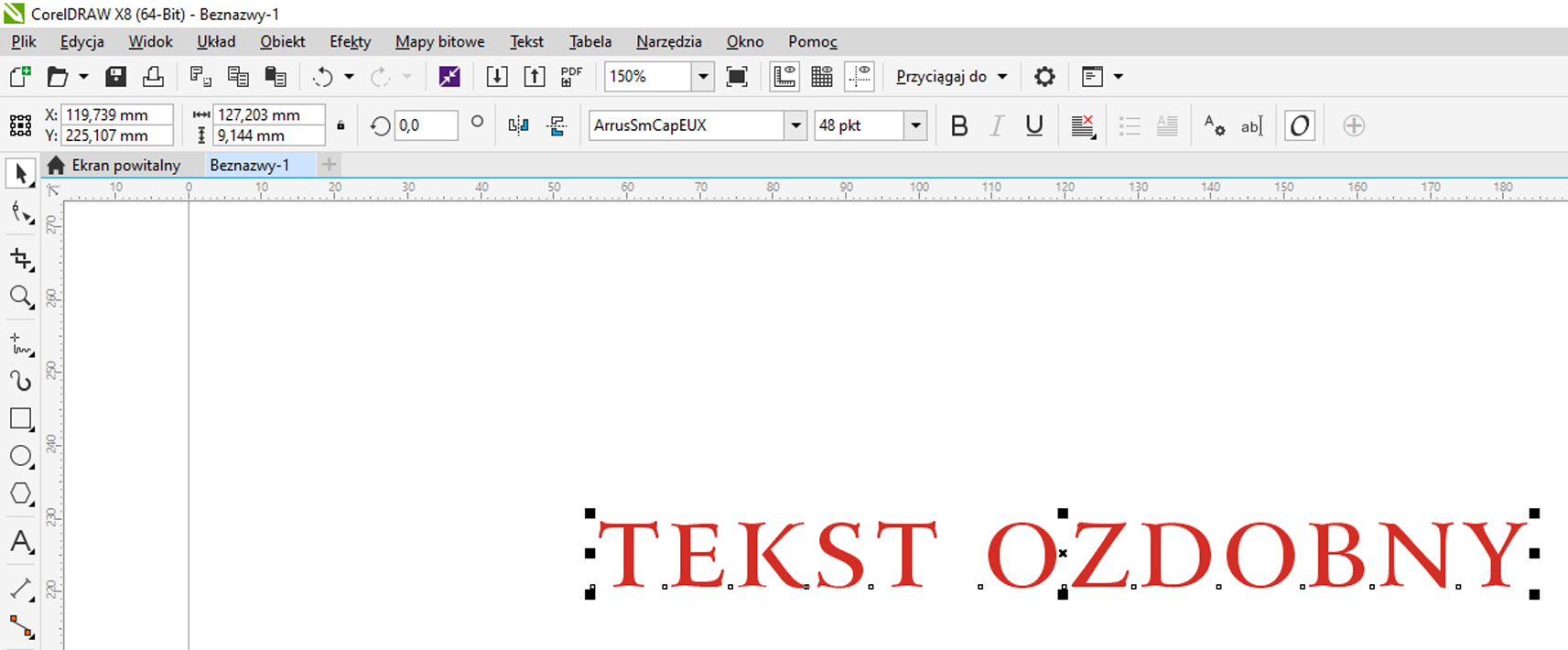Publish to PDF
This screenshot has height=650, width=1568.
[572, 77]
